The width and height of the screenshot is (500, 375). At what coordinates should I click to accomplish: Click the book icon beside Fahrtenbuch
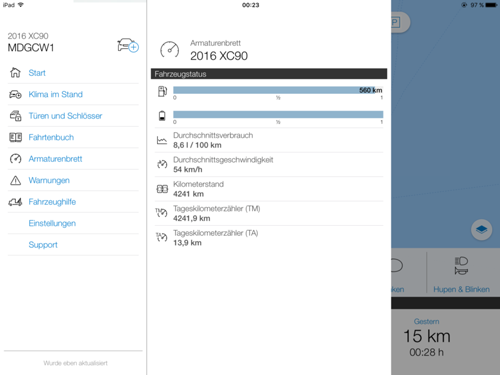15,137
